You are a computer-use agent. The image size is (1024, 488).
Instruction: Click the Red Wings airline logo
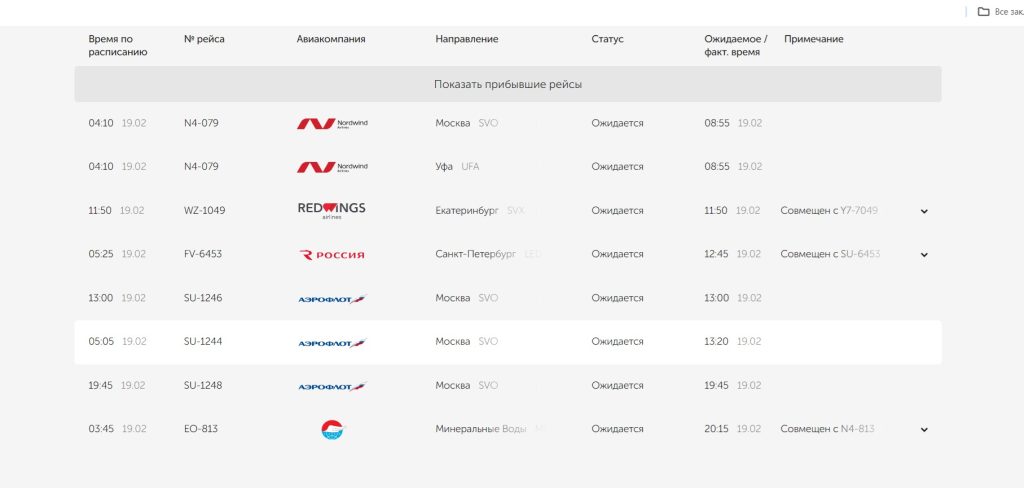(332, 210)
